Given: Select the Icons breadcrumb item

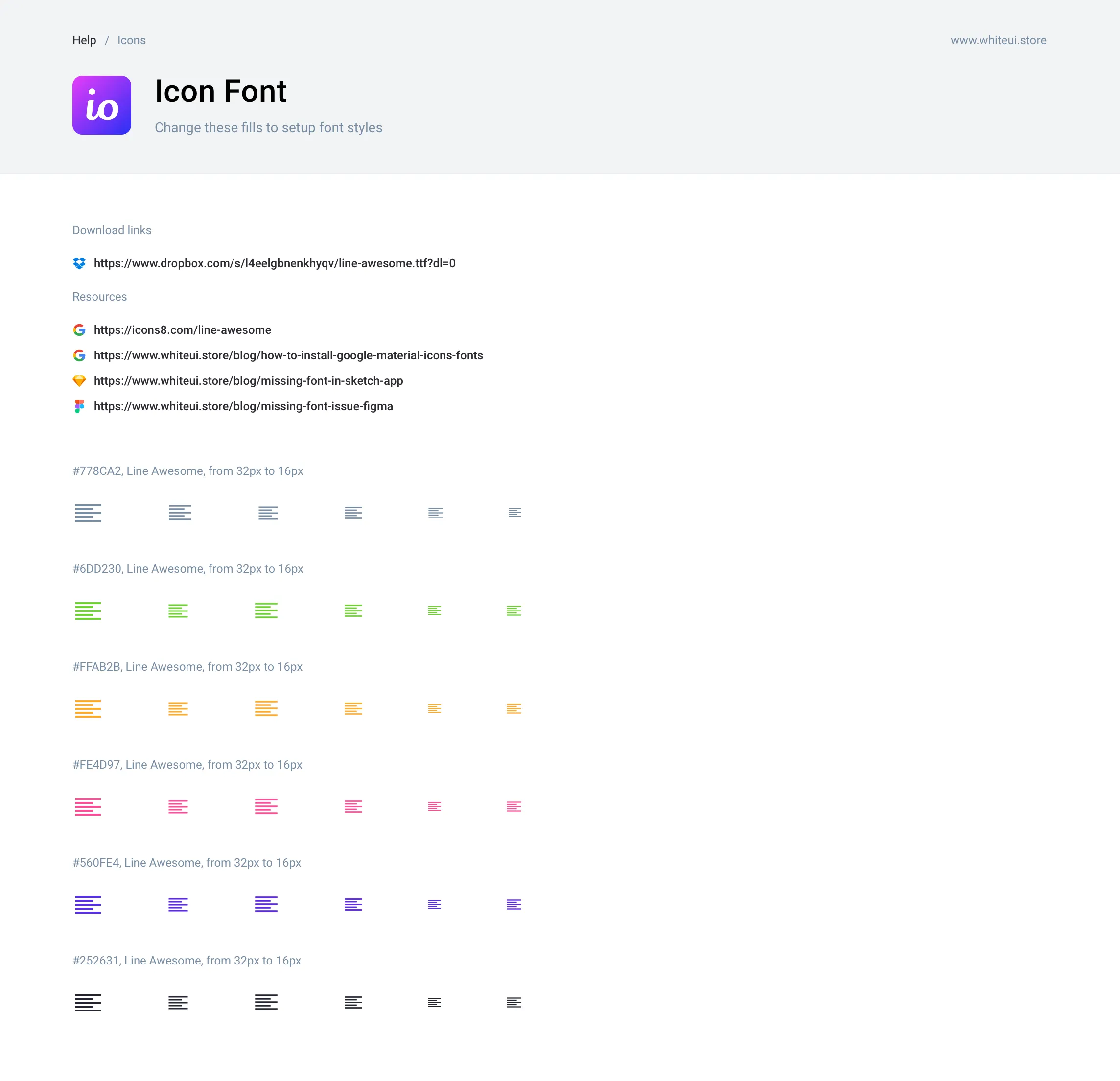Looking at the screenshot, I should (131, 40).
